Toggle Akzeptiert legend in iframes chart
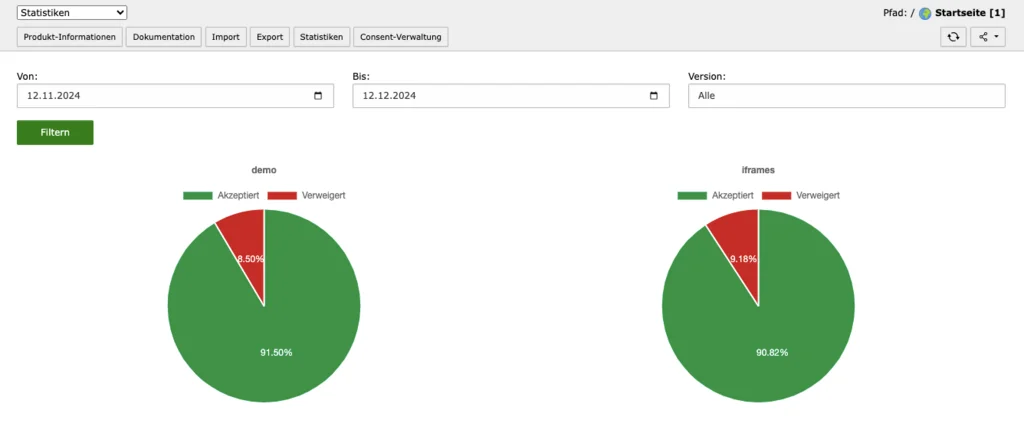Image resolution: width=1024 pixels, height=430 pixels. click(717, 195)
